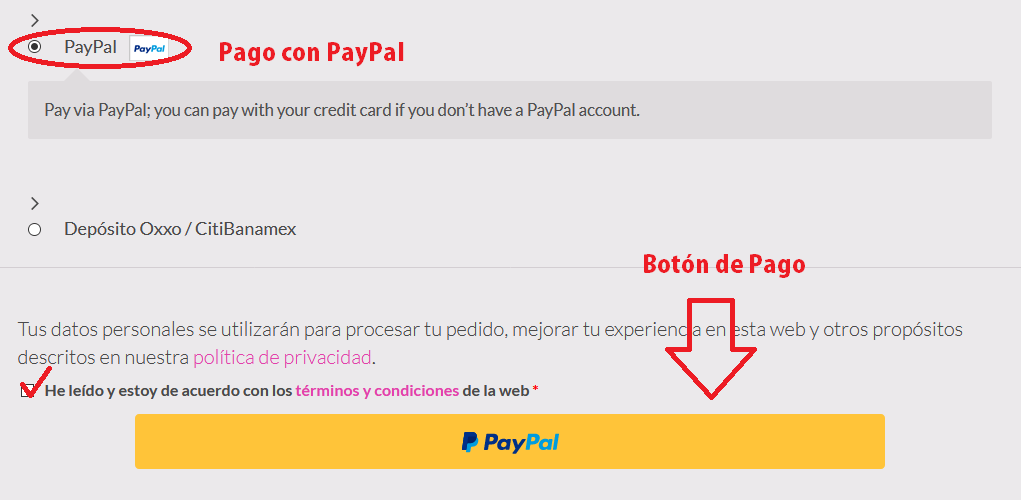
Task: Click the red Pago con PayPal text
Action: (311, 52)
